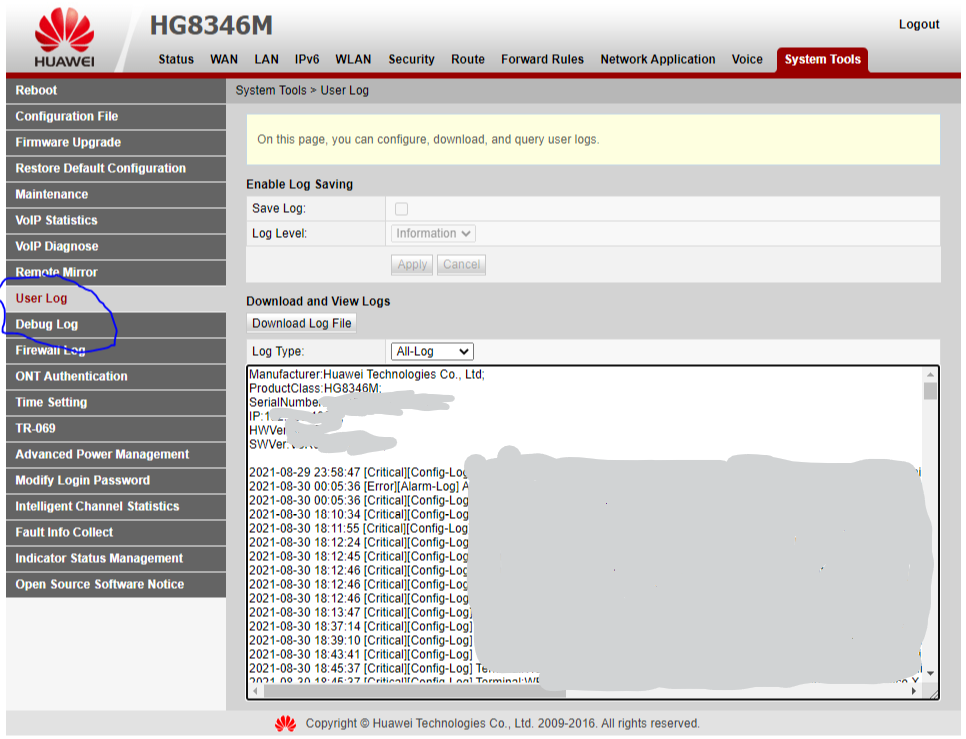Click the log area scroll-right arrow
Viewport: 966px width, 739px height.
pyautogui.click(x=914, y=692)
